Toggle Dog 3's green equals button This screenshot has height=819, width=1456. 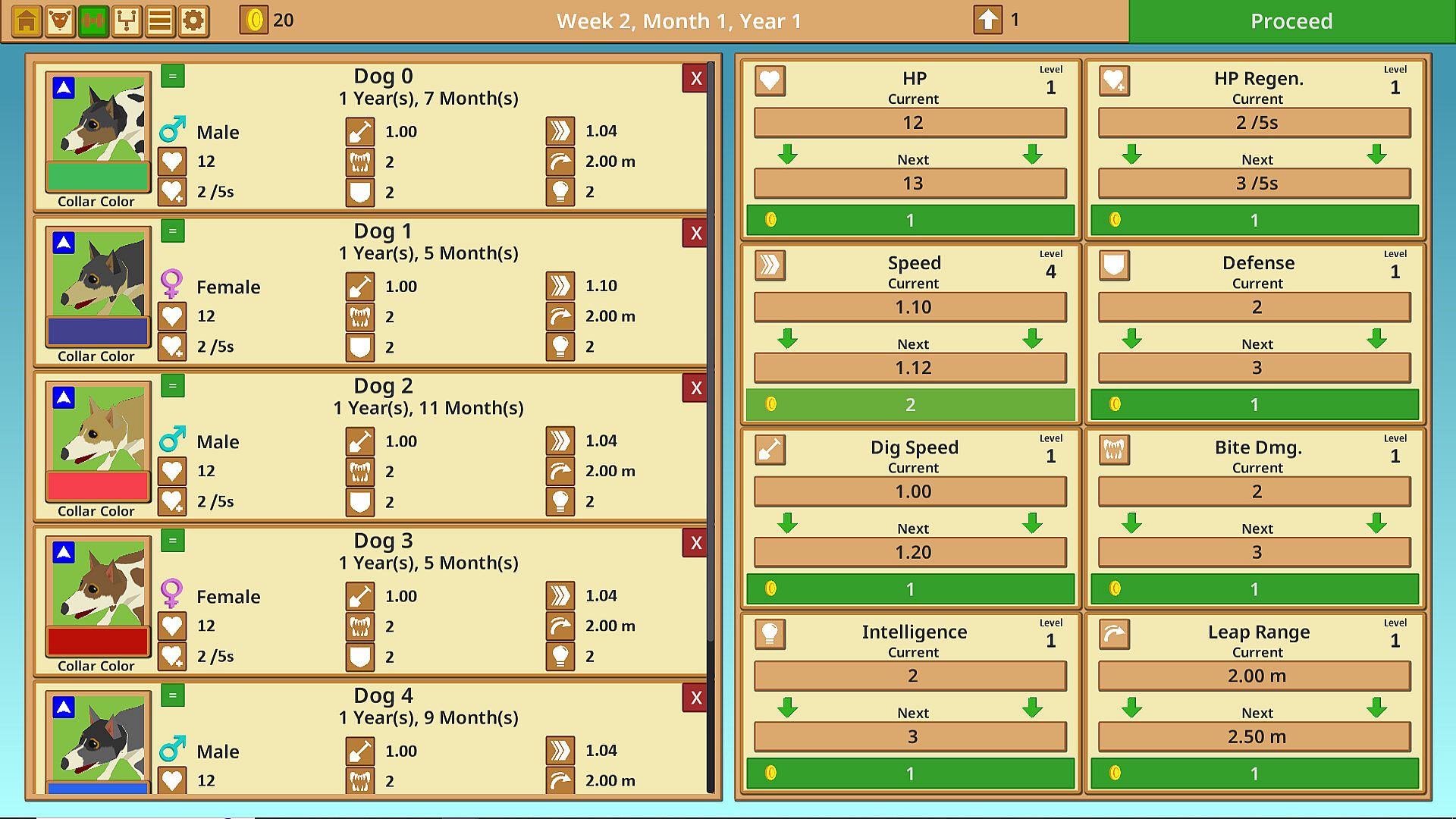[x=173, y=540]
